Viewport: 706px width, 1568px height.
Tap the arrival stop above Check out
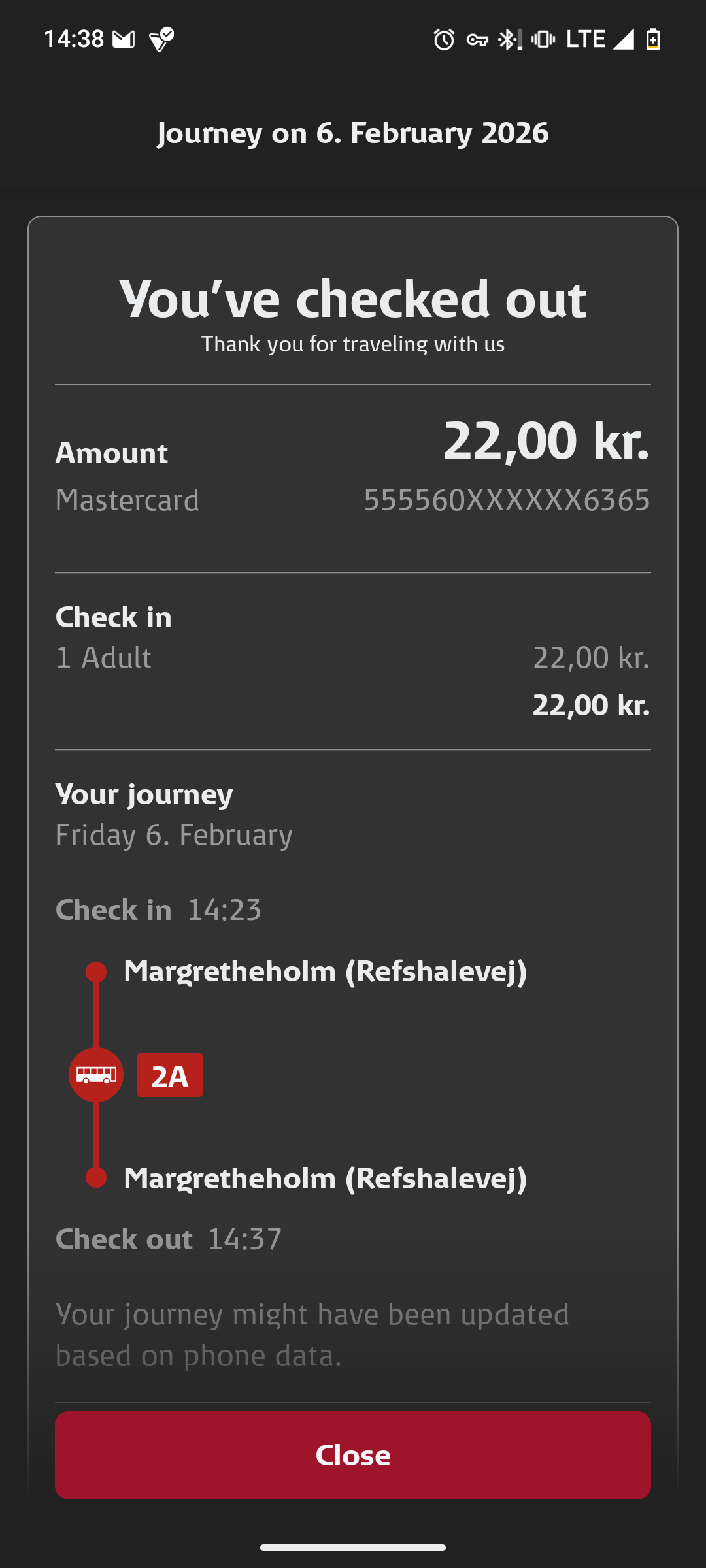[x=325, y=1179]
